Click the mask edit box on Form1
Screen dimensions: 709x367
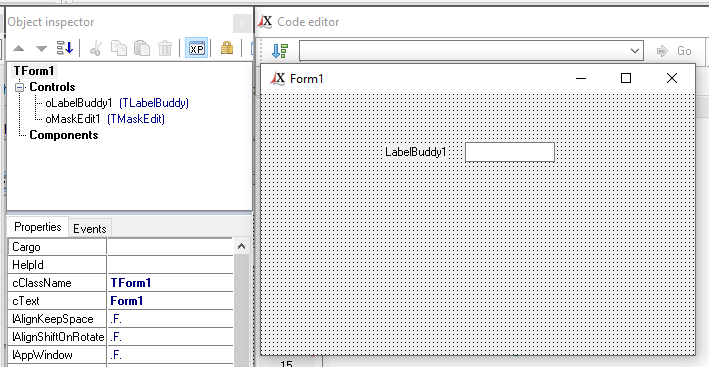510,152
